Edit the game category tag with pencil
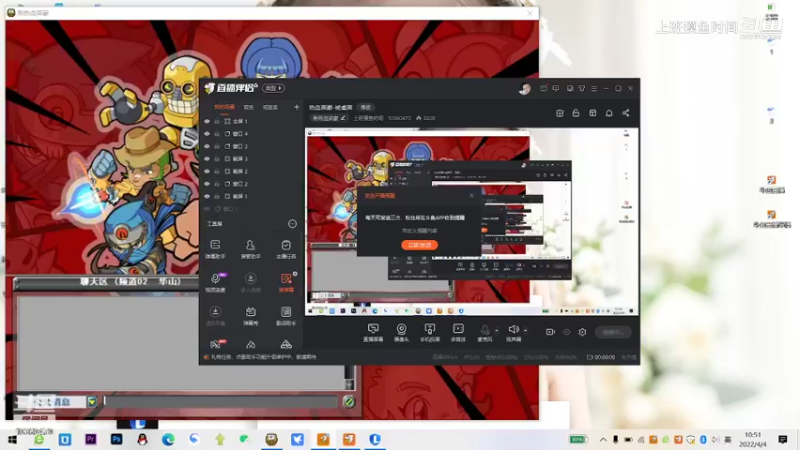This screenshot has height=450, width=800. point(329,118)
